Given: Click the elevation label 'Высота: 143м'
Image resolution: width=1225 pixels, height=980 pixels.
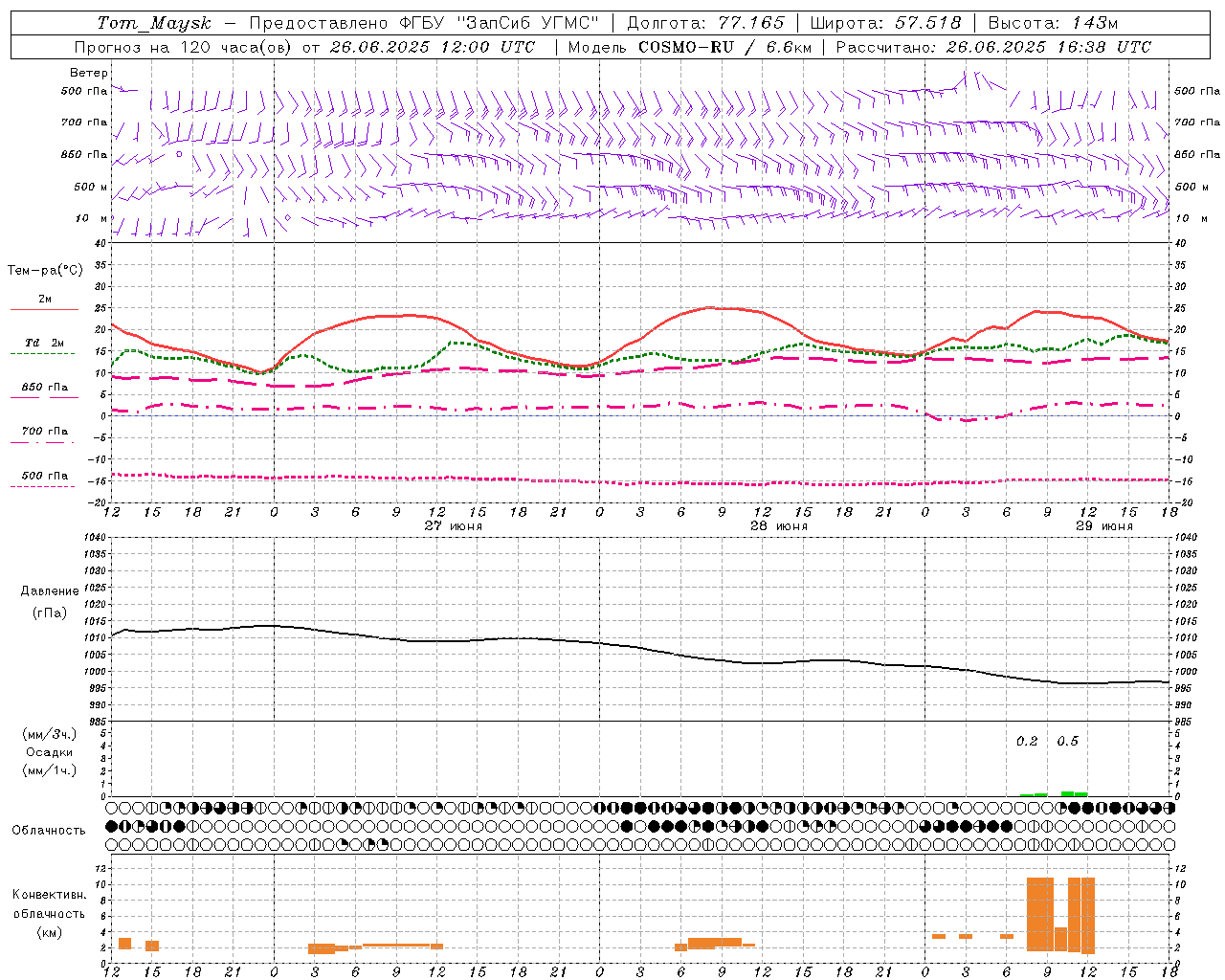Looking at the screenshot, I should [1053, 23].
